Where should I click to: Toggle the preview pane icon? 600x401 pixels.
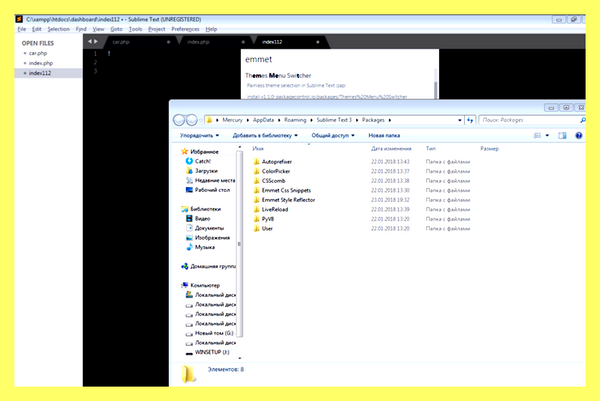point(562,135)
